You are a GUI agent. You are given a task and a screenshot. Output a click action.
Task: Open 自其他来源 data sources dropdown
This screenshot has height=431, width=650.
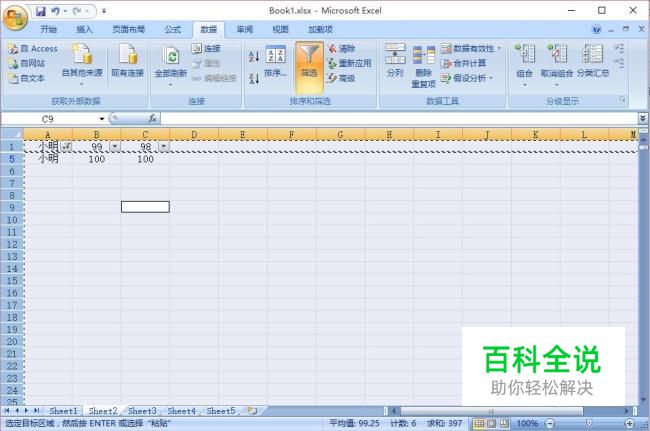coord(82,65)
